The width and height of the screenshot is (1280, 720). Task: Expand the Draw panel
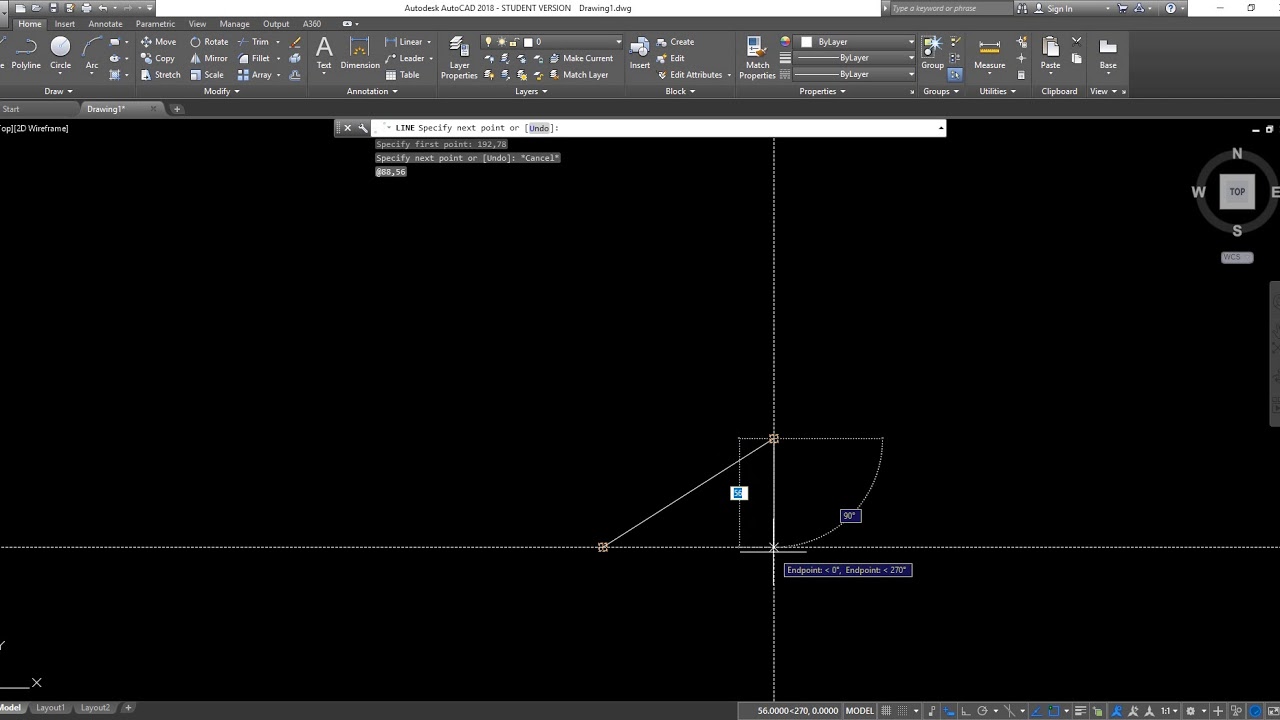(x=59, y=91)
